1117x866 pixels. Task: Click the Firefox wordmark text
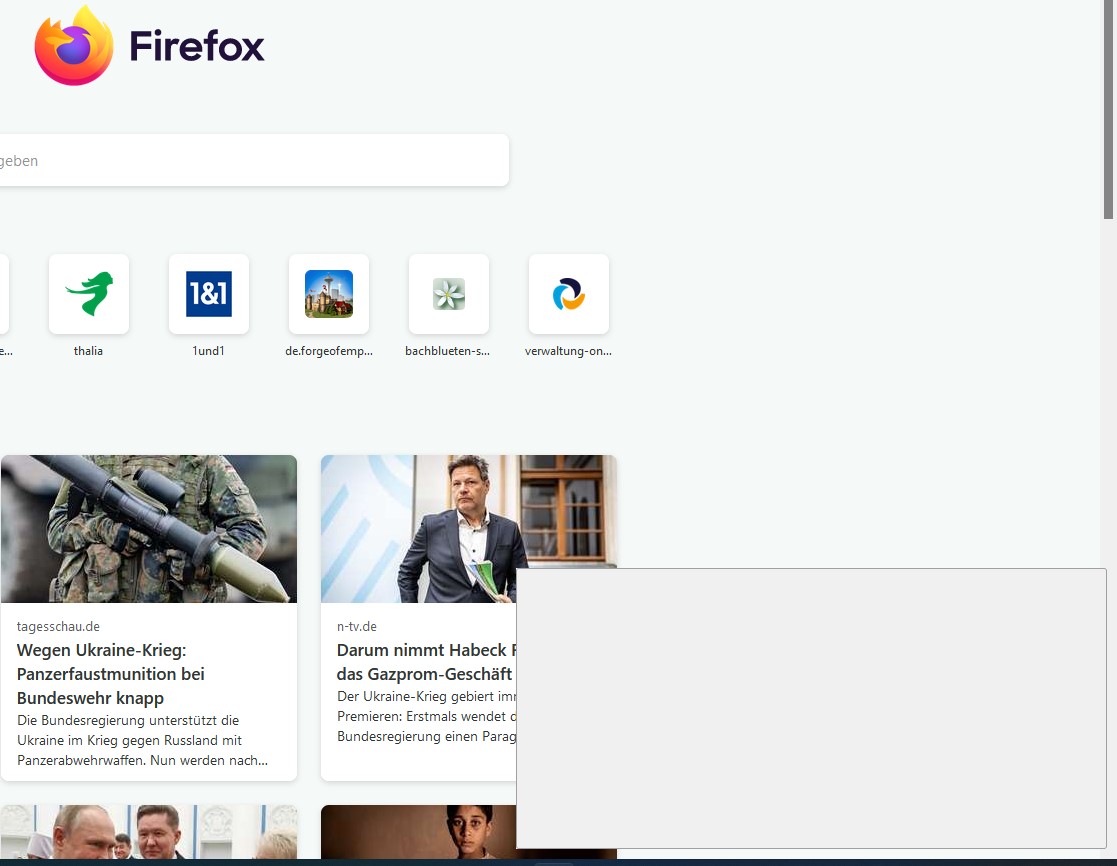tap(197, 46)
